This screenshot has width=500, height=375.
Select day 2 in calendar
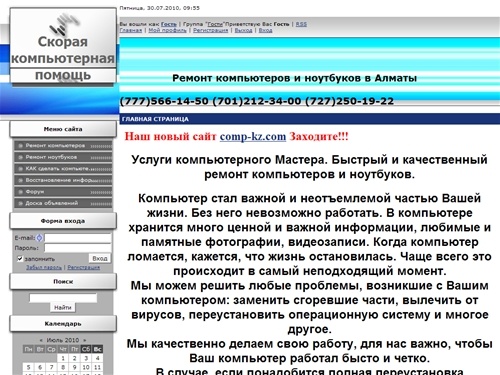(74, 358)
